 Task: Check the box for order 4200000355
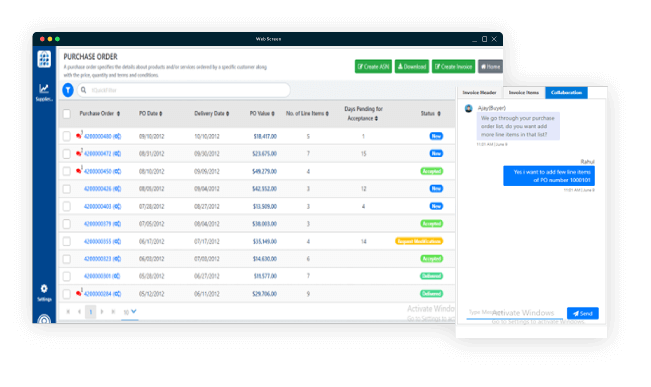tap(66, 241)
